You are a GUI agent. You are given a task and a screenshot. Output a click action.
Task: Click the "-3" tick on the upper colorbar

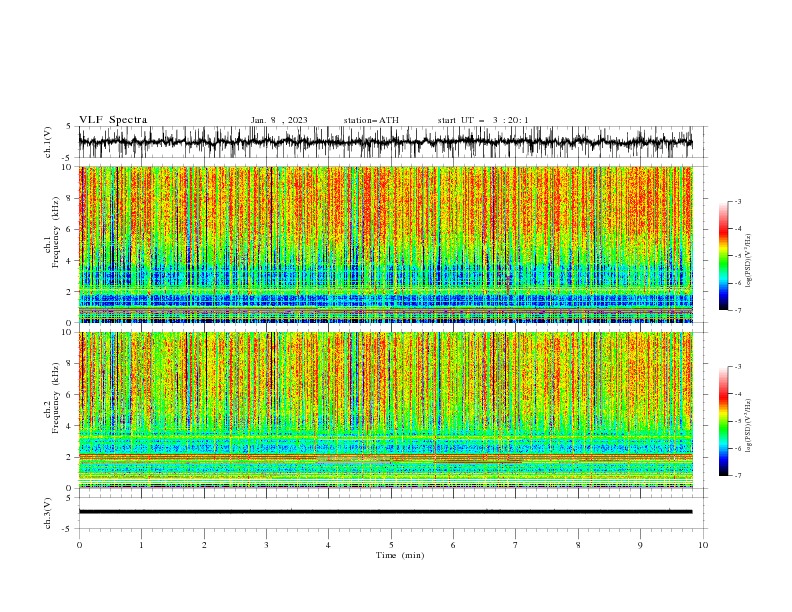click(x=737, y=201)
